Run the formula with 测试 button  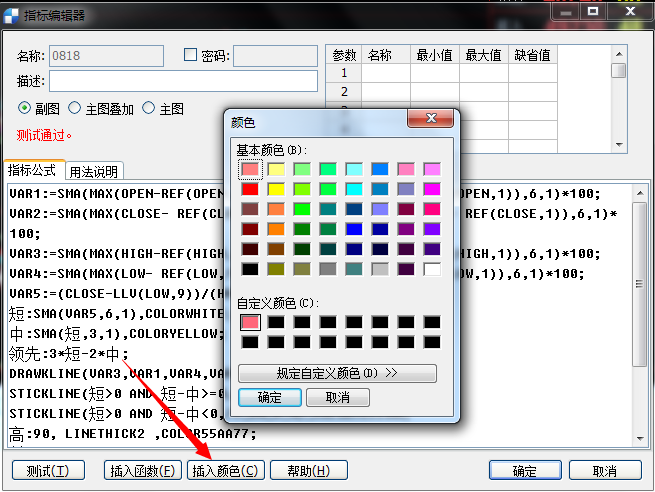[48, 471]
